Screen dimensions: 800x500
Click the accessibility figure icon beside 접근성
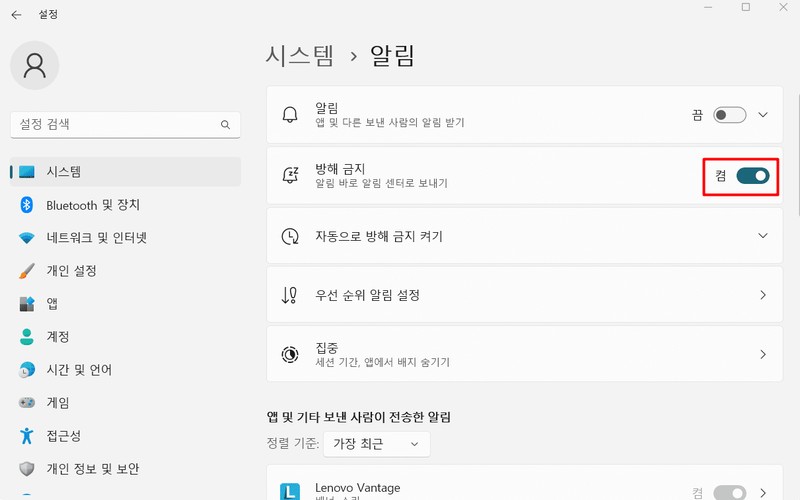click(27, 436)
